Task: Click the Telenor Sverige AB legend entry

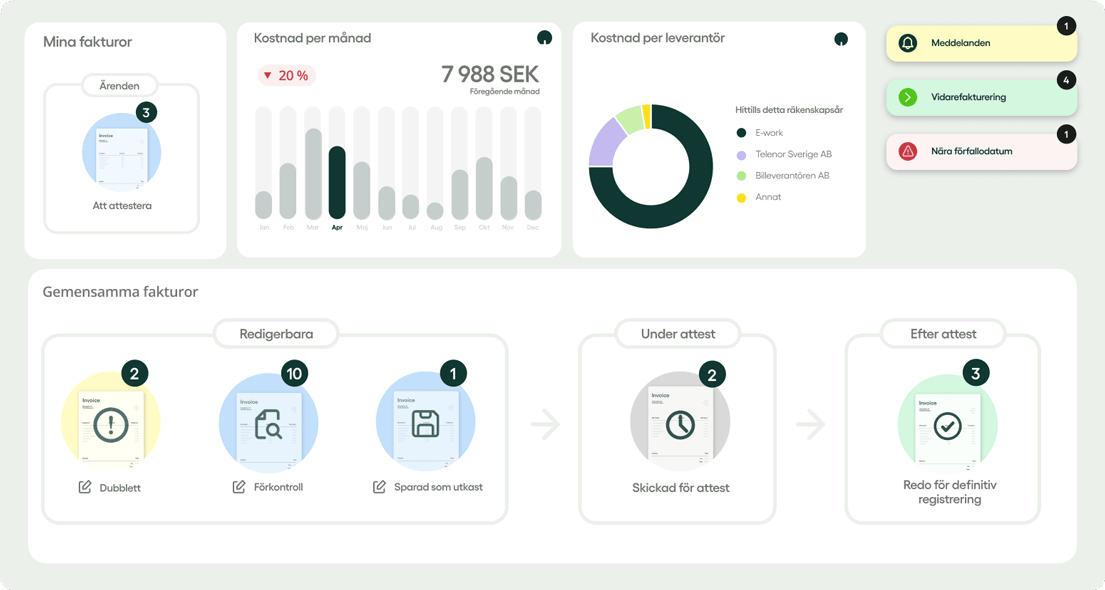Action: point(784,154)
